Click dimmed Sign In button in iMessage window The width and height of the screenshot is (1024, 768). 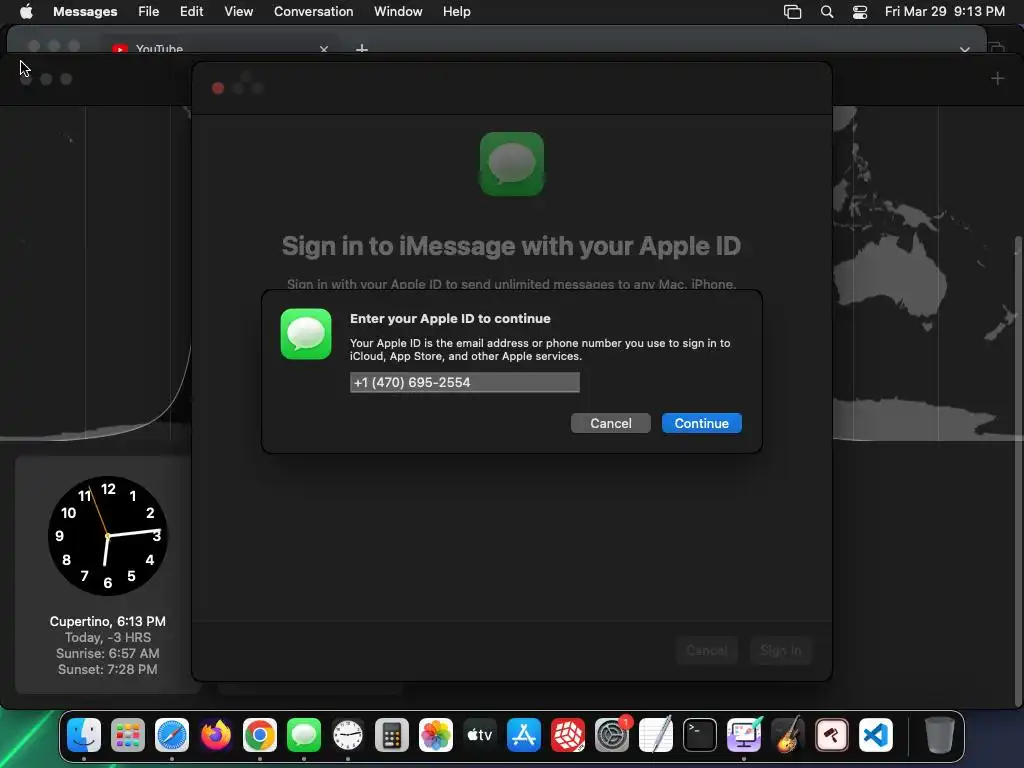click(x=780, y=650)
